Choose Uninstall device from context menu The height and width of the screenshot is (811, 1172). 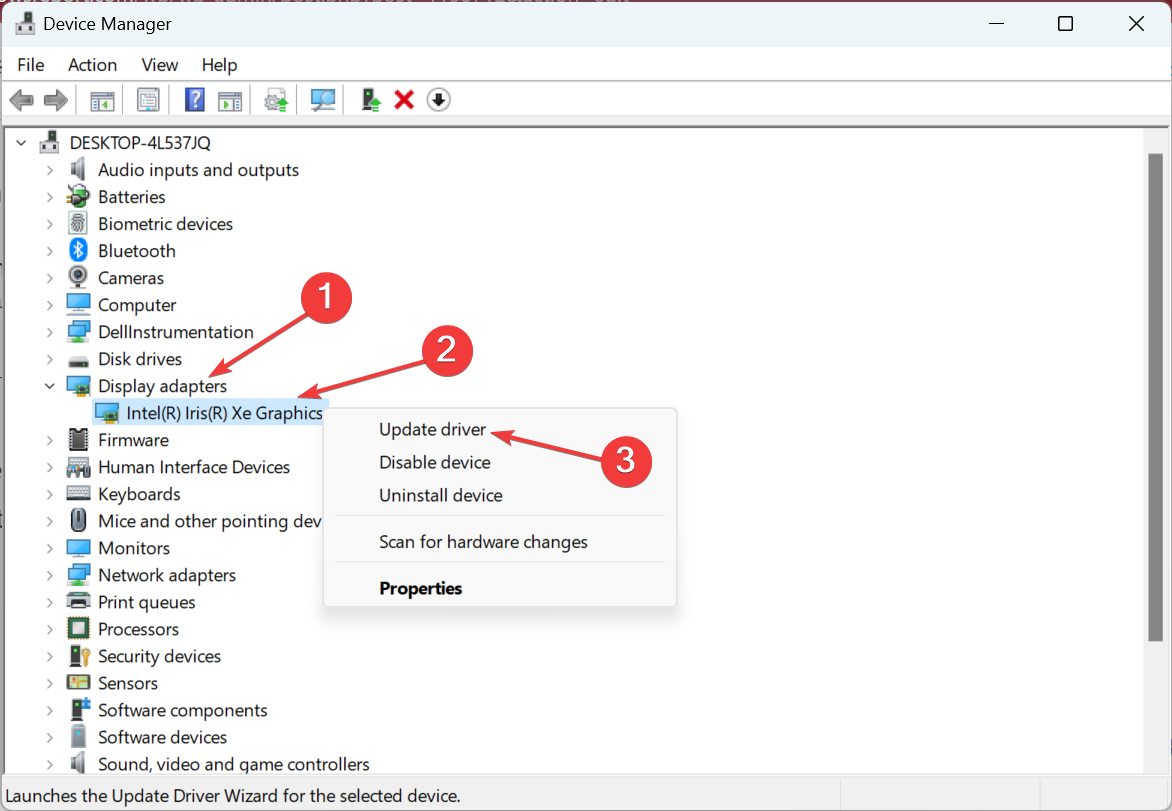(500, 495)
